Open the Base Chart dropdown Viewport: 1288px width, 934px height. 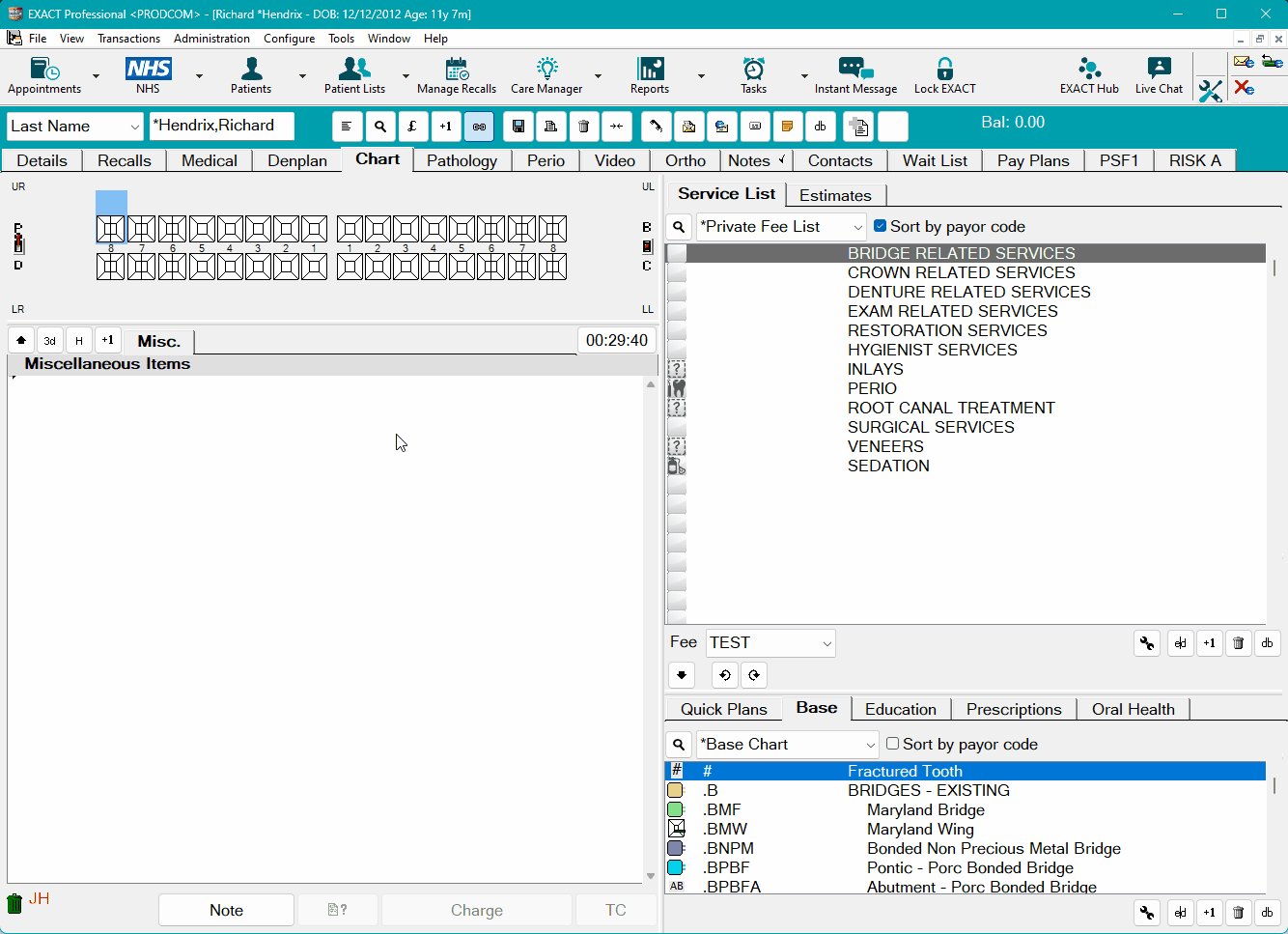tap(870, 745)
